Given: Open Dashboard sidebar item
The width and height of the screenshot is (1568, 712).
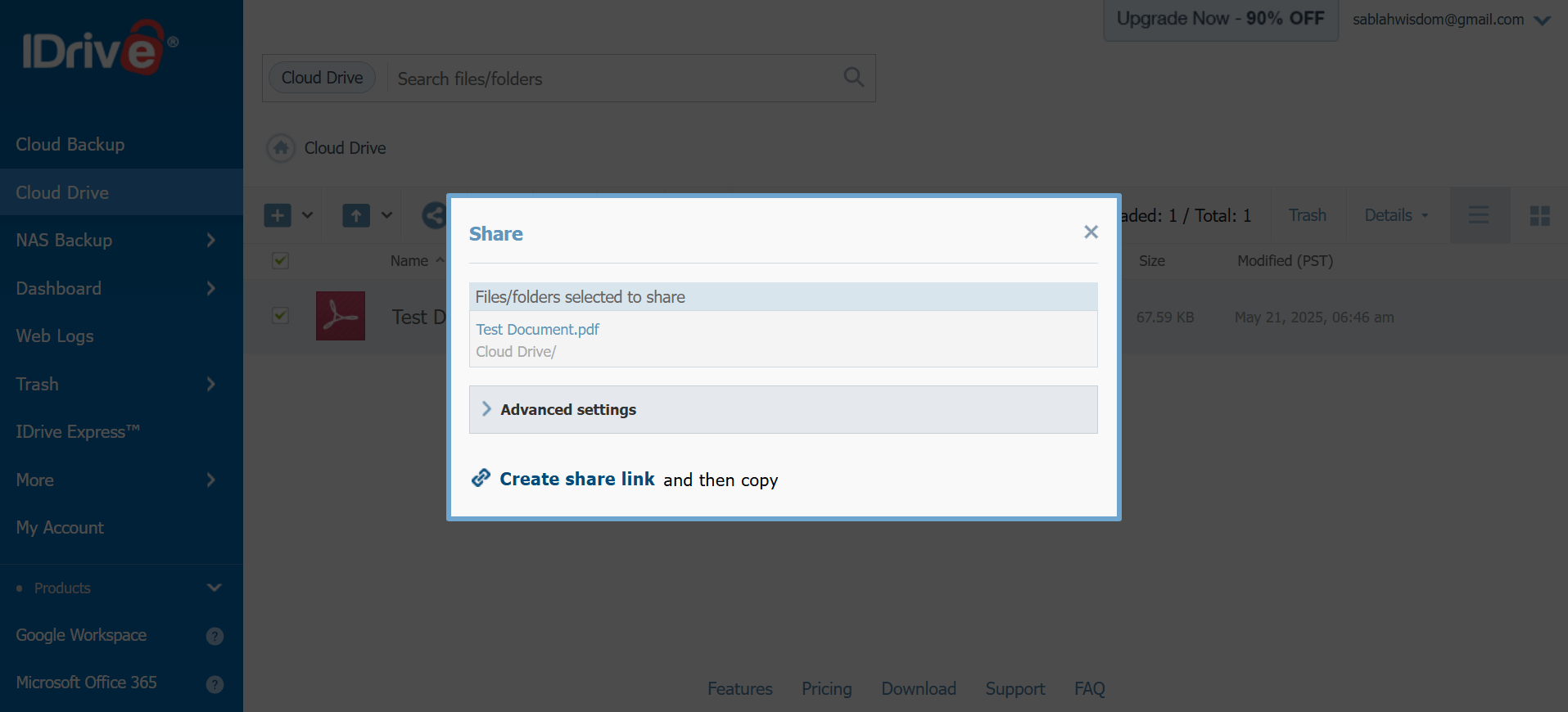Looking at the screenshot, I should pos(59,288).
